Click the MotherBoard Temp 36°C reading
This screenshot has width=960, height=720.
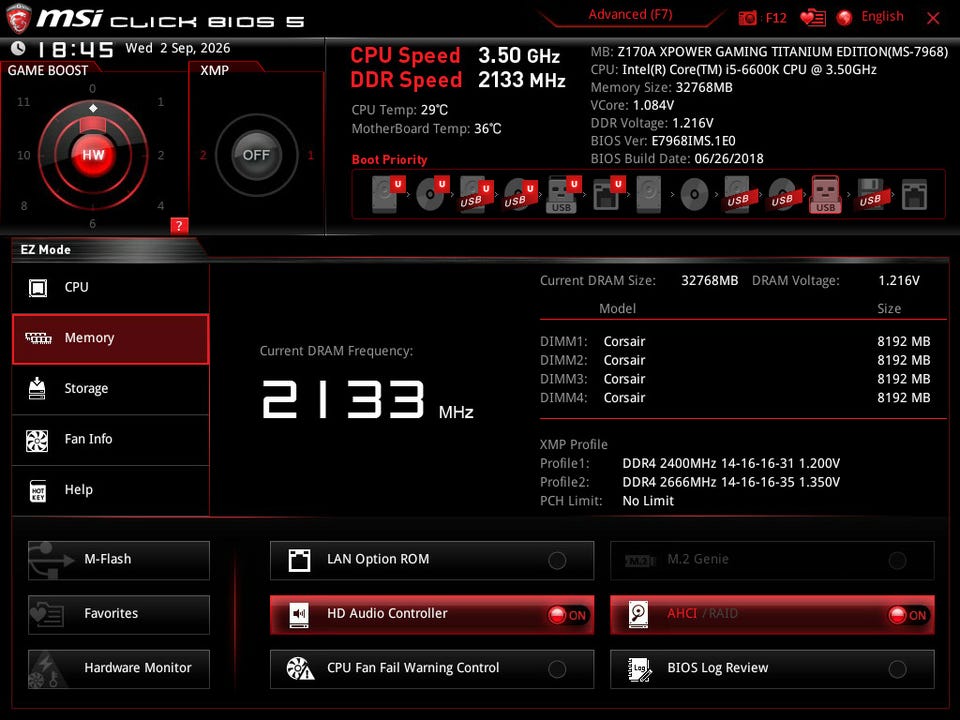click(x=427, y=129)
